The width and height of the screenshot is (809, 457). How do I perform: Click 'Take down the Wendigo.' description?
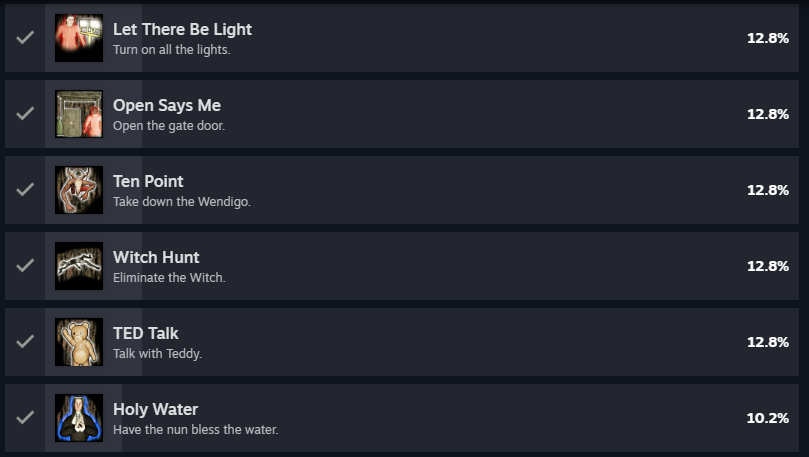click(x=181, y=202)
